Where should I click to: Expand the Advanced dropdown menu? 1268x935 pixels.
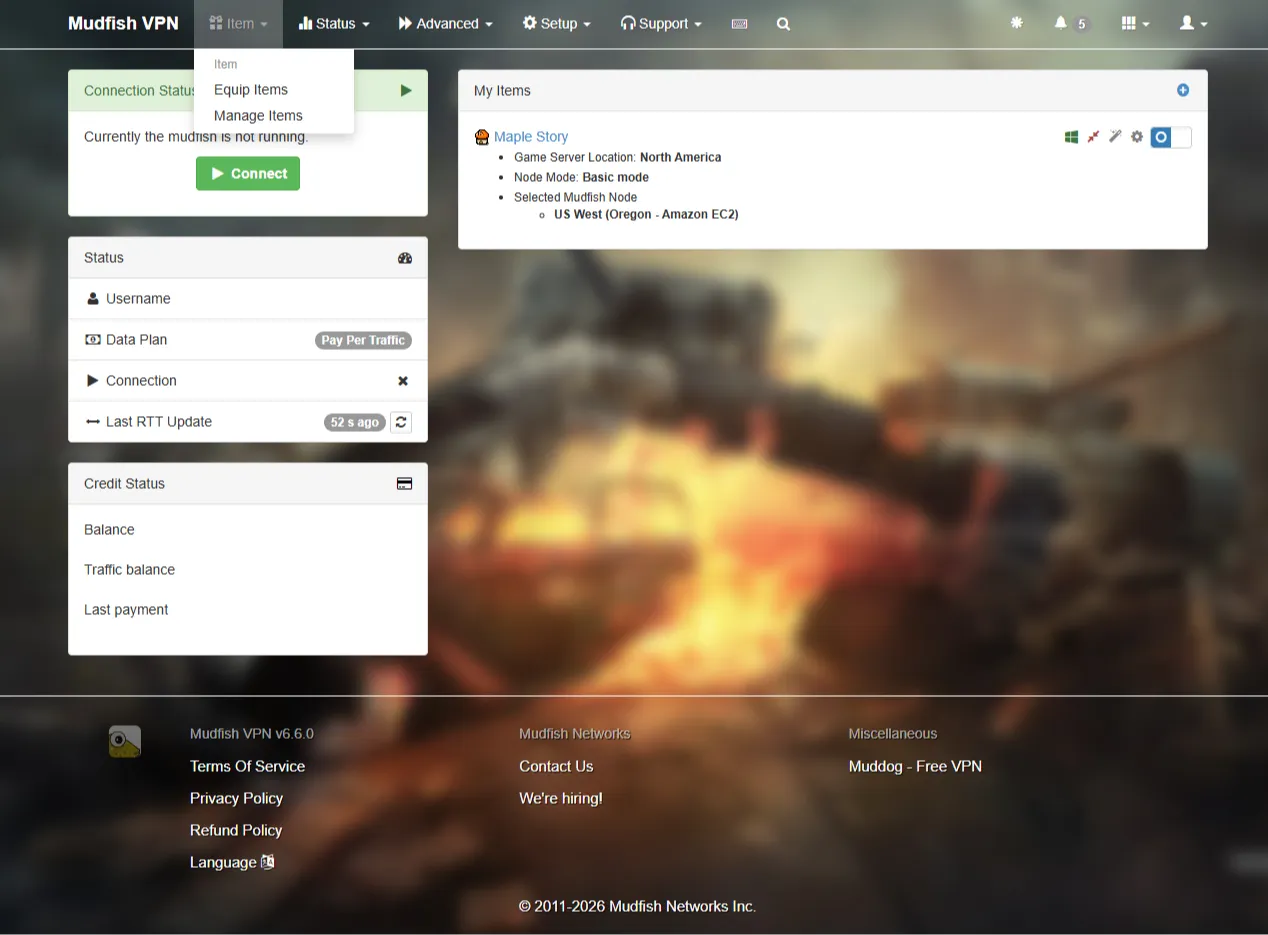click(x=445, y=24)
